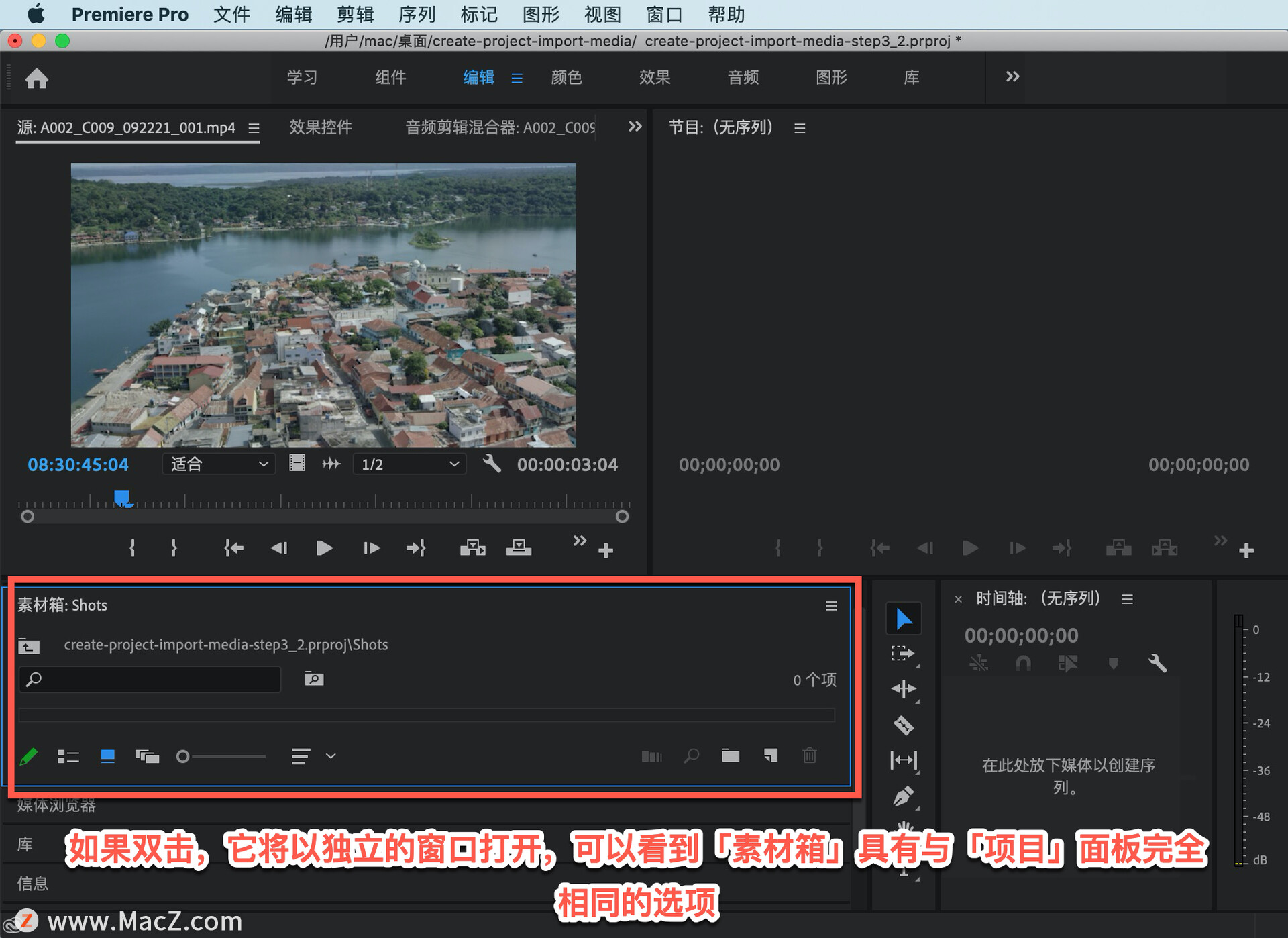This screenshot has width=1288, height=938.
Task: Click the bin search input field
Action: (x=150, y=679)
